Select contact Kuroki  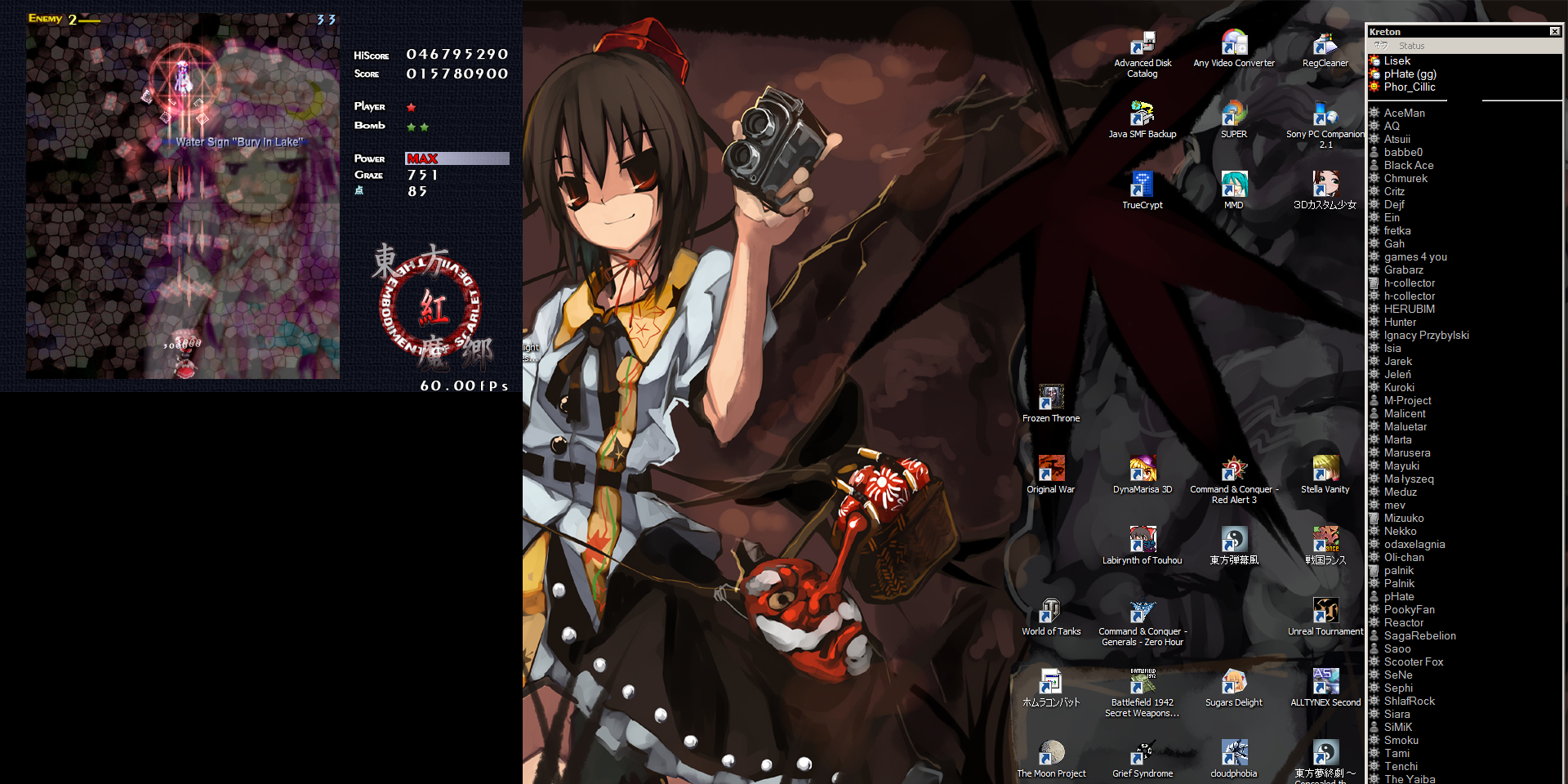click(x=1399, y=387)
